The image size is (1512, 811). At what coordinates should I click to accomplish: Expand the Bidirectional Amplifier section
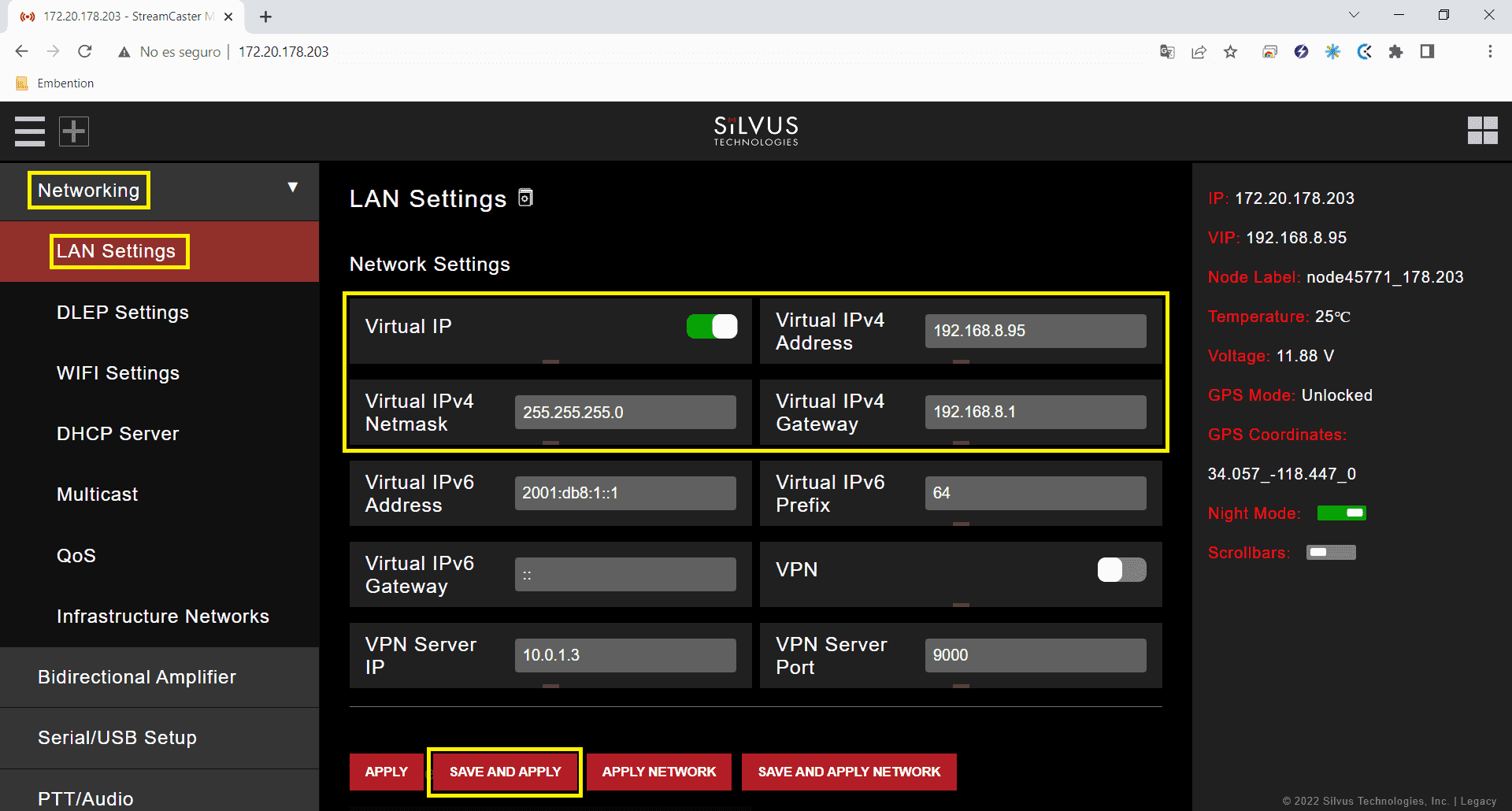pyautogui.click(x=137, y=677)
